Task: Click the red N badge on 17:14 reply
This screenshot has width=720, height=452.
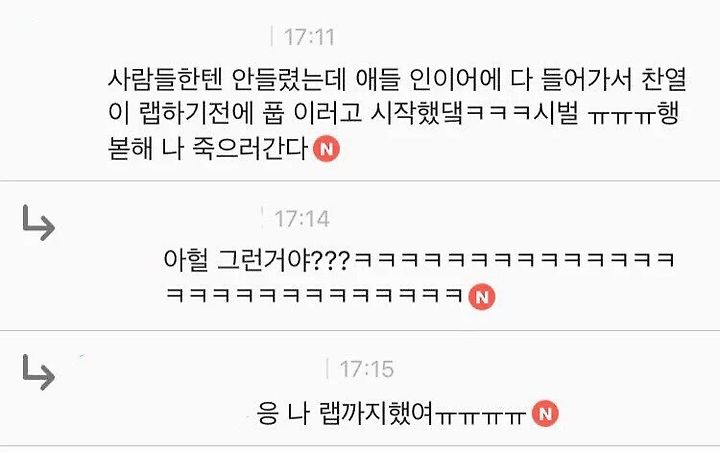Action: (482, 297)
